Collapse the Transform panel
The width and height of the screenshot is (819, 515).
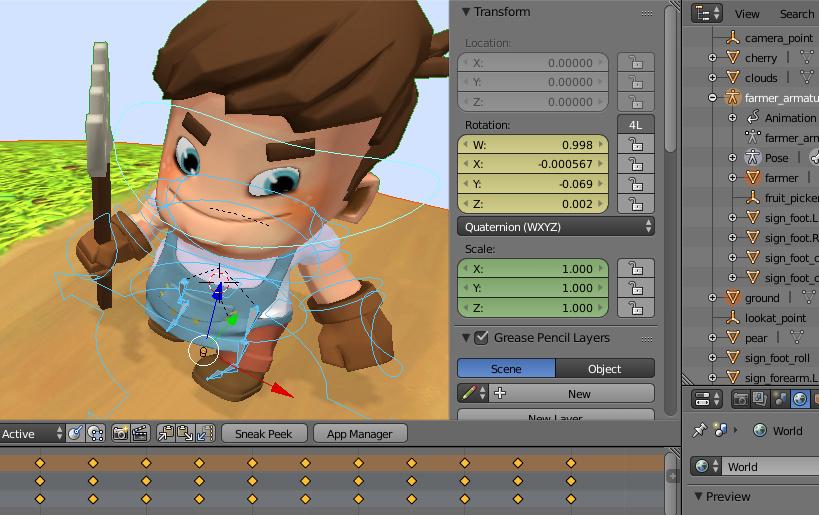pyautogui.click(x=465, y=12)
